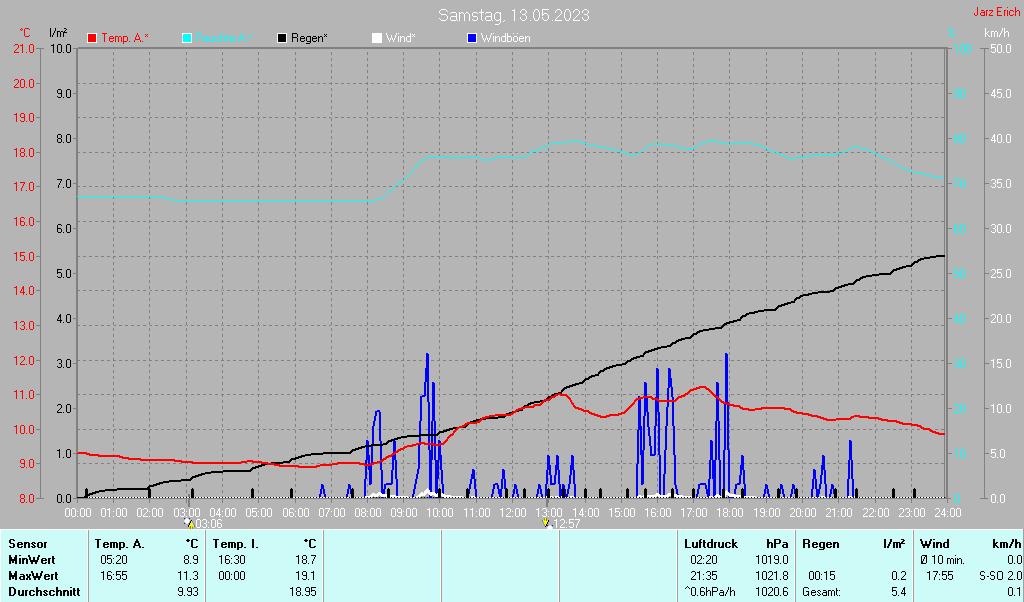The height and width of the screenshot is (602, 1024).
Task: Click the cyan Feuchte A. legend swatch
Action: coord(187,39)
